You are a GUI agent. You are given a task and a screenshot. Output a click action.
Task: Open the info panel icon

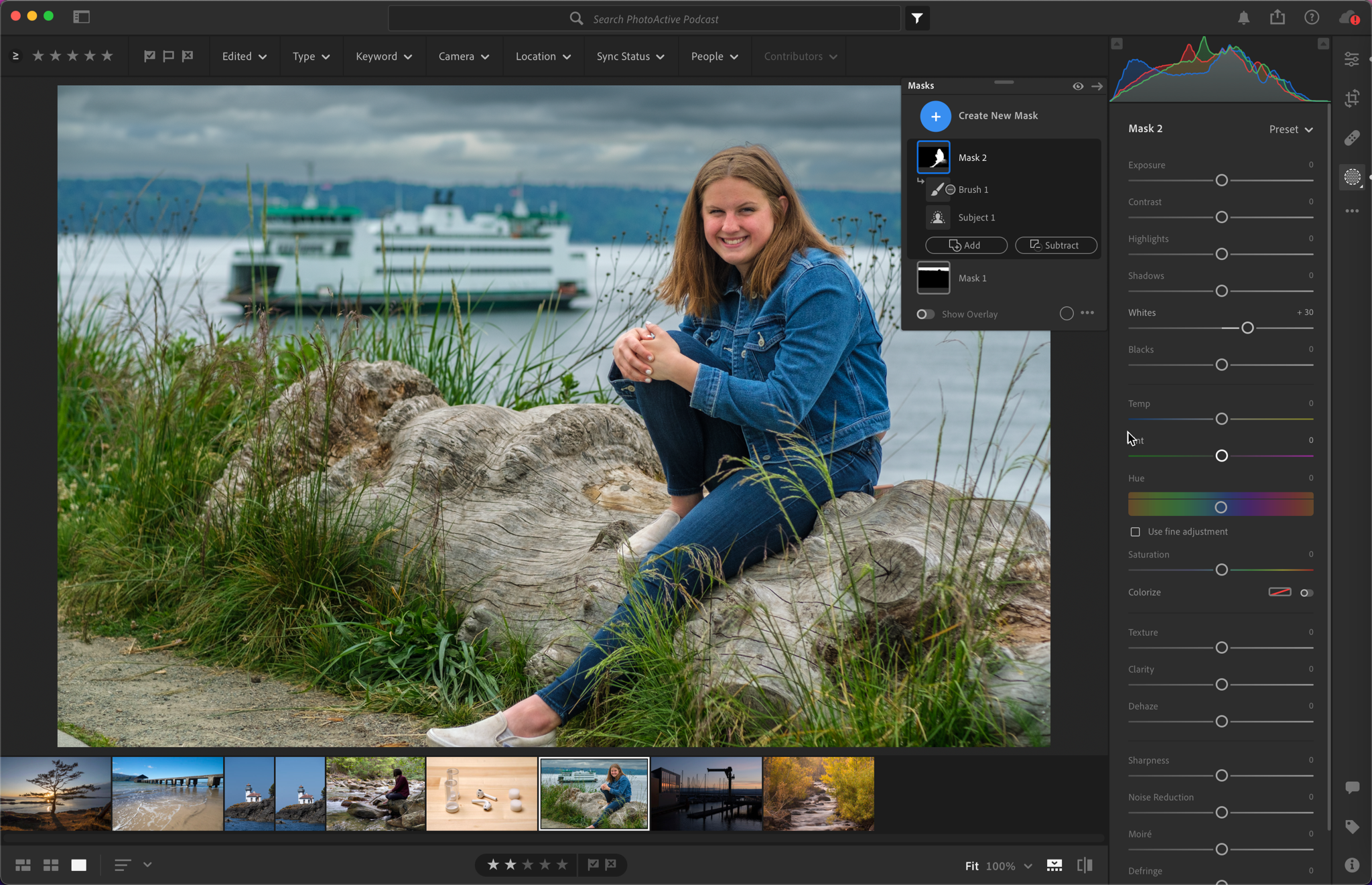(x=1352, y=865)
